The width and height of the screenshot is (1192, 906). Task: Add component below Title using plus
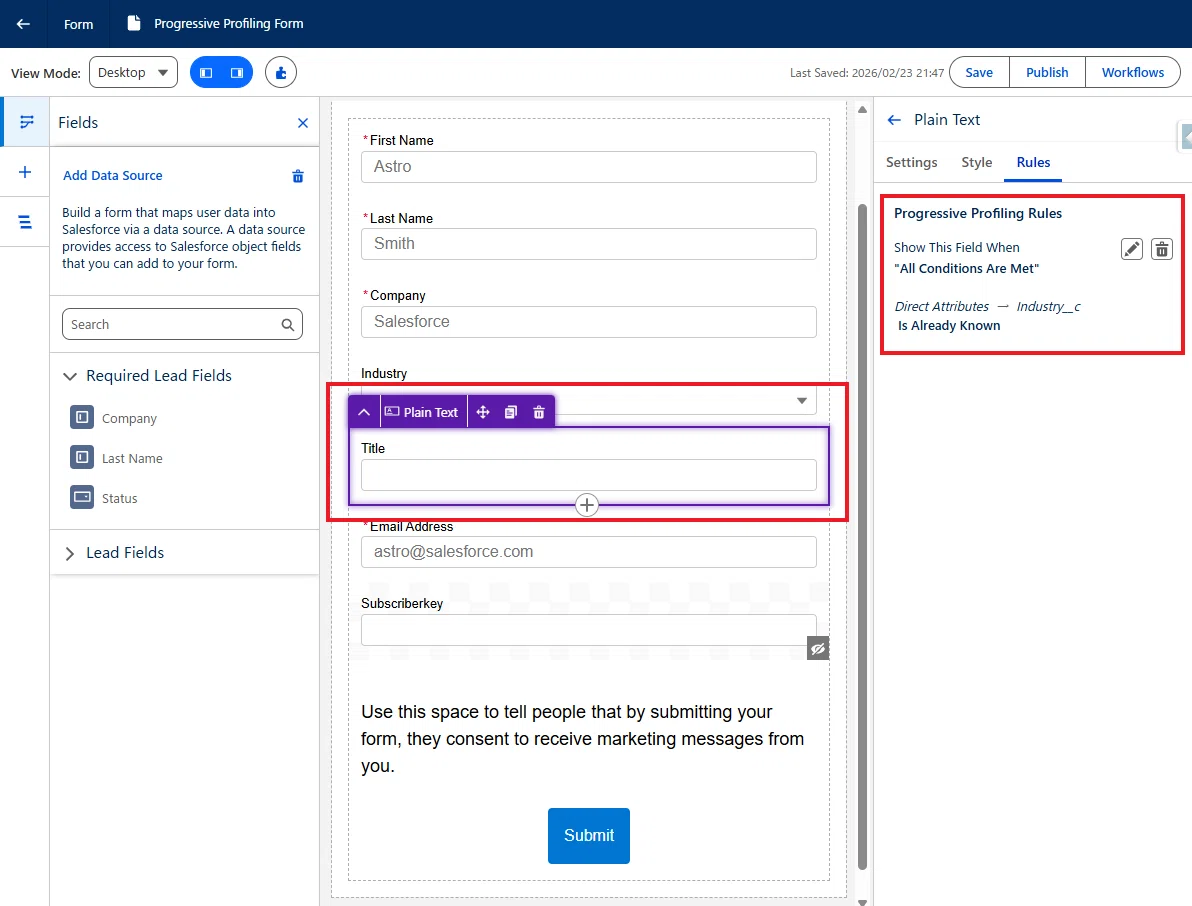(x=587, y=505)
